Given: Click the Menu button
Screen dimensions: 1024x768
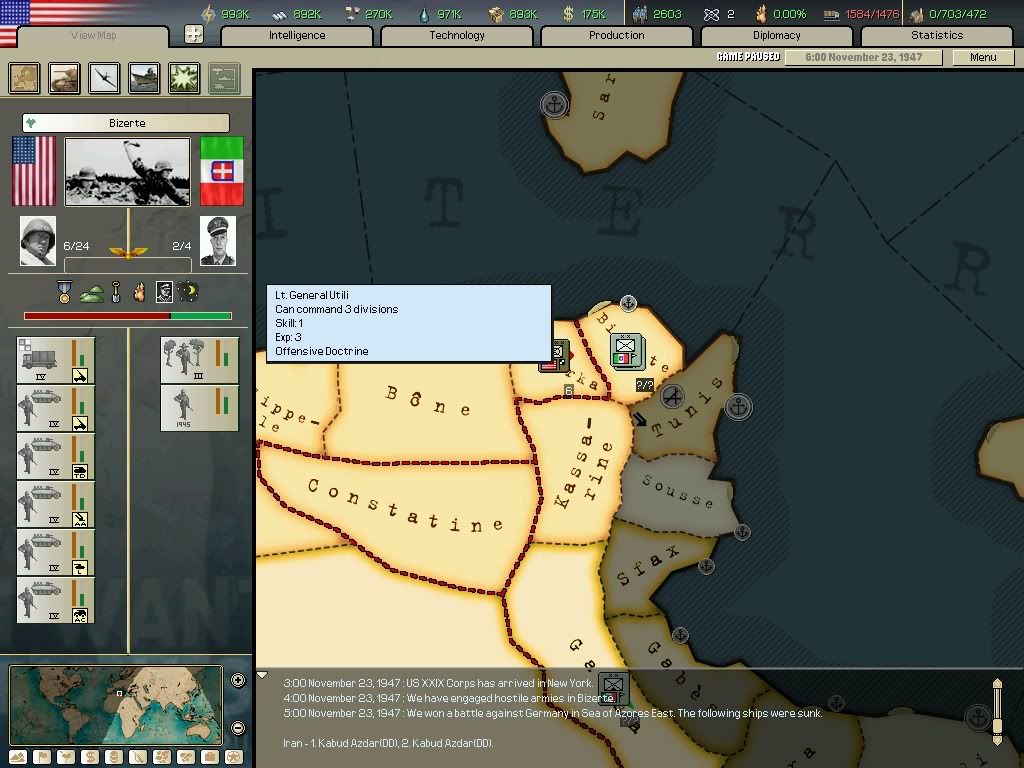Looking at the screenshot, I should click(983, 57).
